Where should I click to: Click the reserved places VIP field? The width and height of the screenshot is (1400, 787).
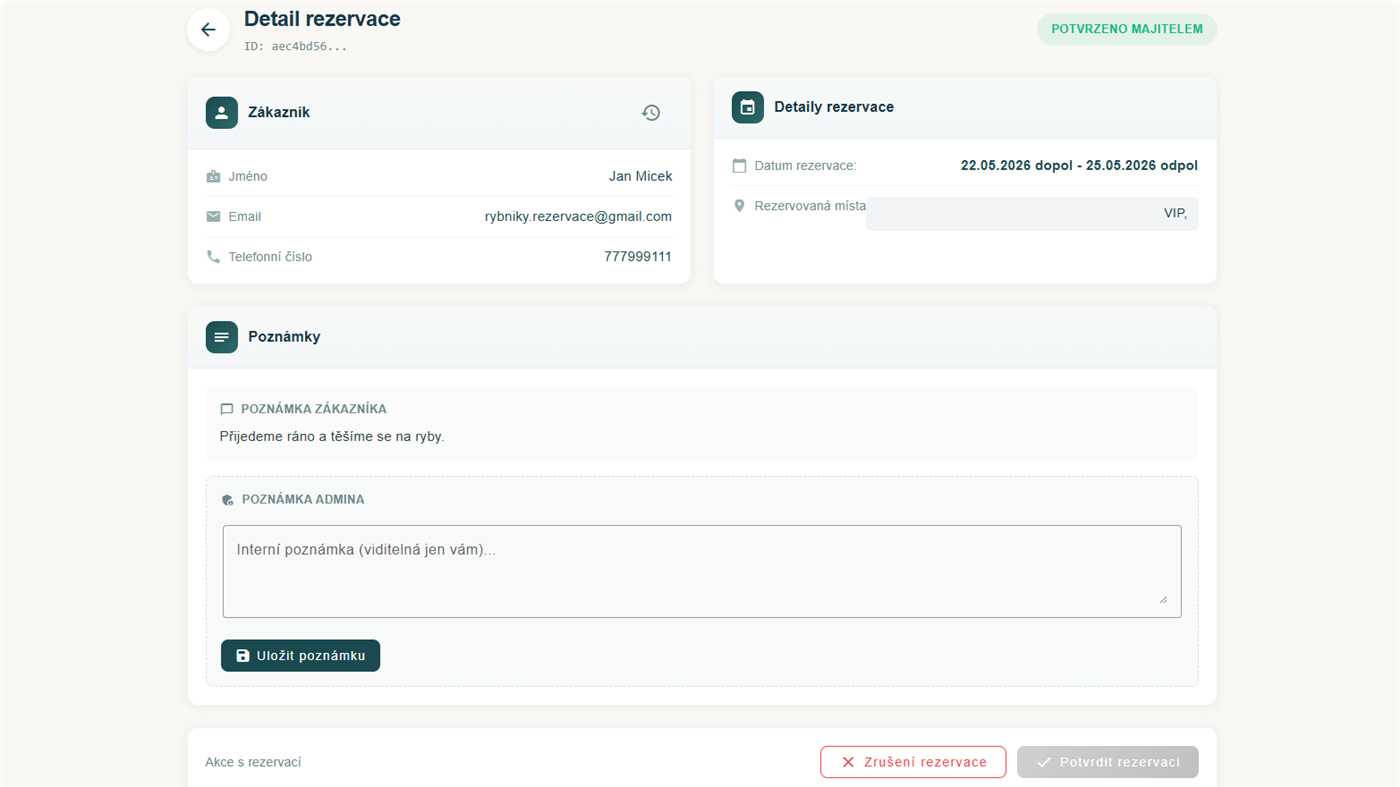[1032, 214]
